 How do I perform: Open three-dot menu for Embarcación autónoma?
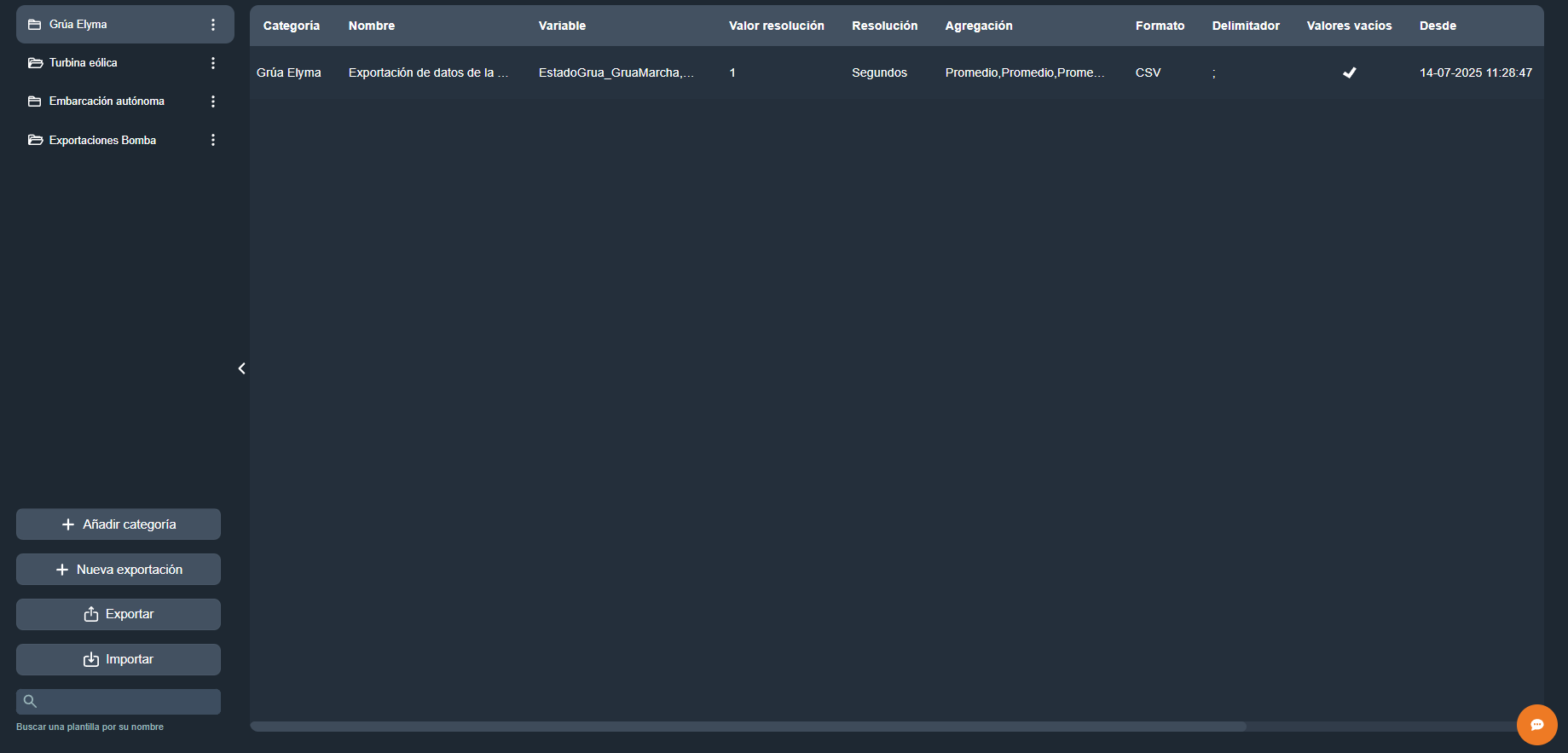pos(213,101)
